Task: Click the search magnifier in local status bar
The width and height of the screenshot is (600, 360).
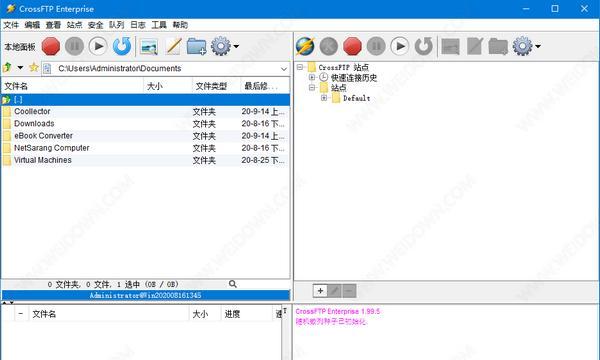Action: [x=233, y=284]
